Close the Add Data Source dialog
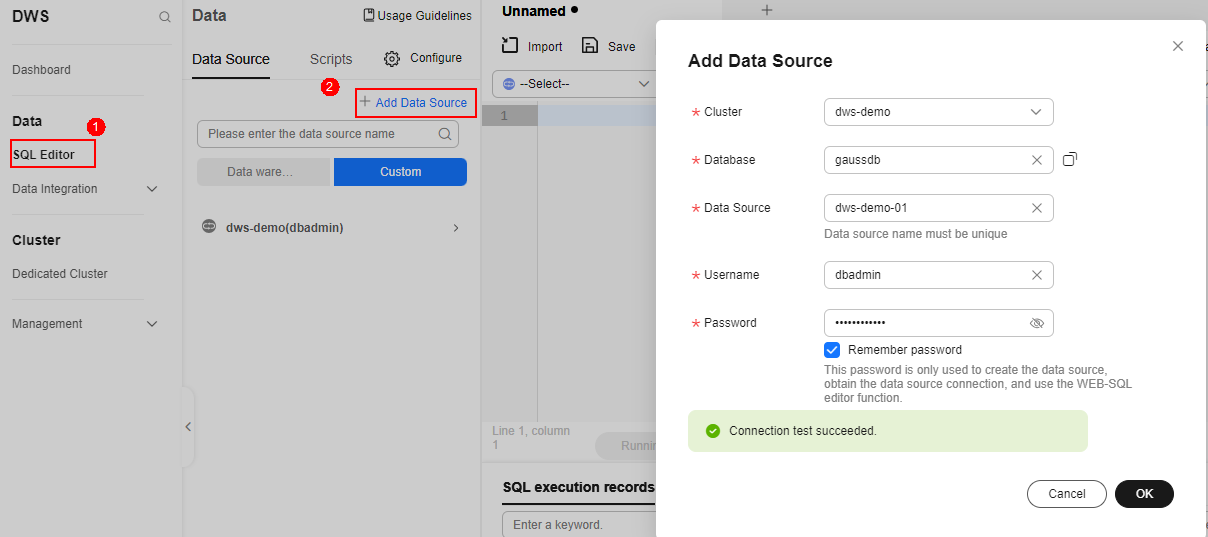Viewport: 1208px width, 537px height. pos(1178,46)
